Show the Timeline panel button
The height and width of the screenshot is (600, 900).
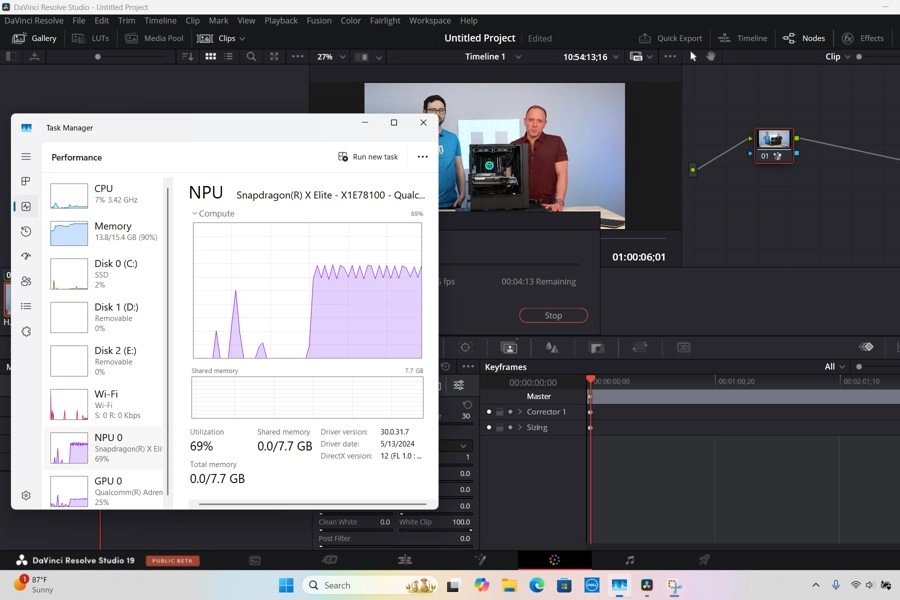point(743,38)
